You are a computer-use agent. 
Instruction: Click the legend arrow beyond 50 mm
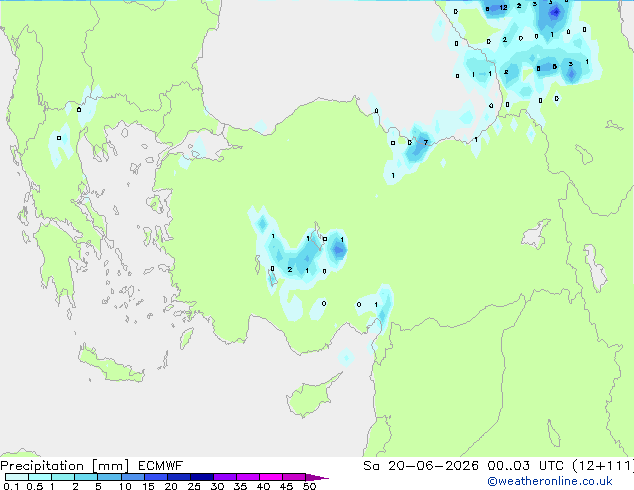coord(317,477)
